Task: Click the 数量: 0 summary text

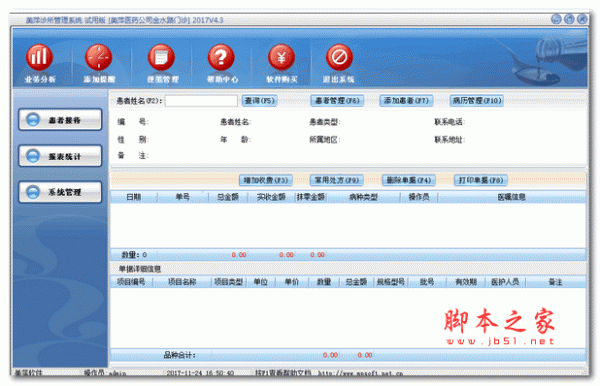Action: click(134, 255)
